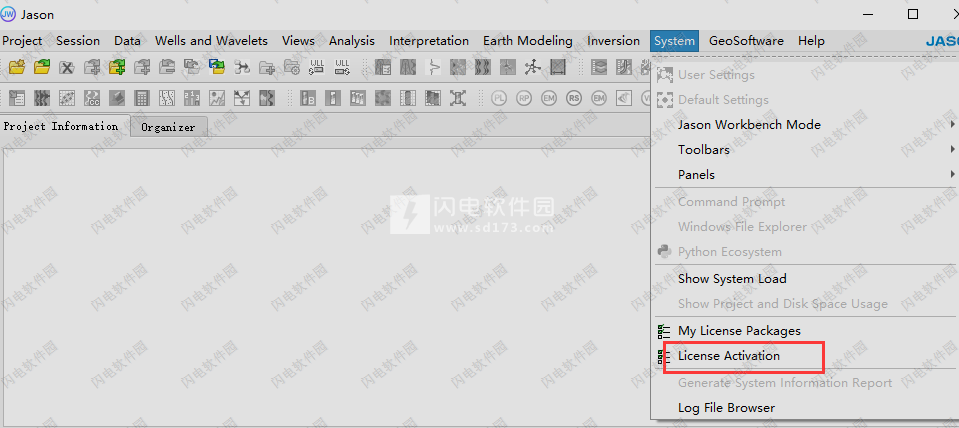Image resolution: width=959 pixels, height=428 pixels.
Task: Open the Project menu
Action: tap(23, 41)
